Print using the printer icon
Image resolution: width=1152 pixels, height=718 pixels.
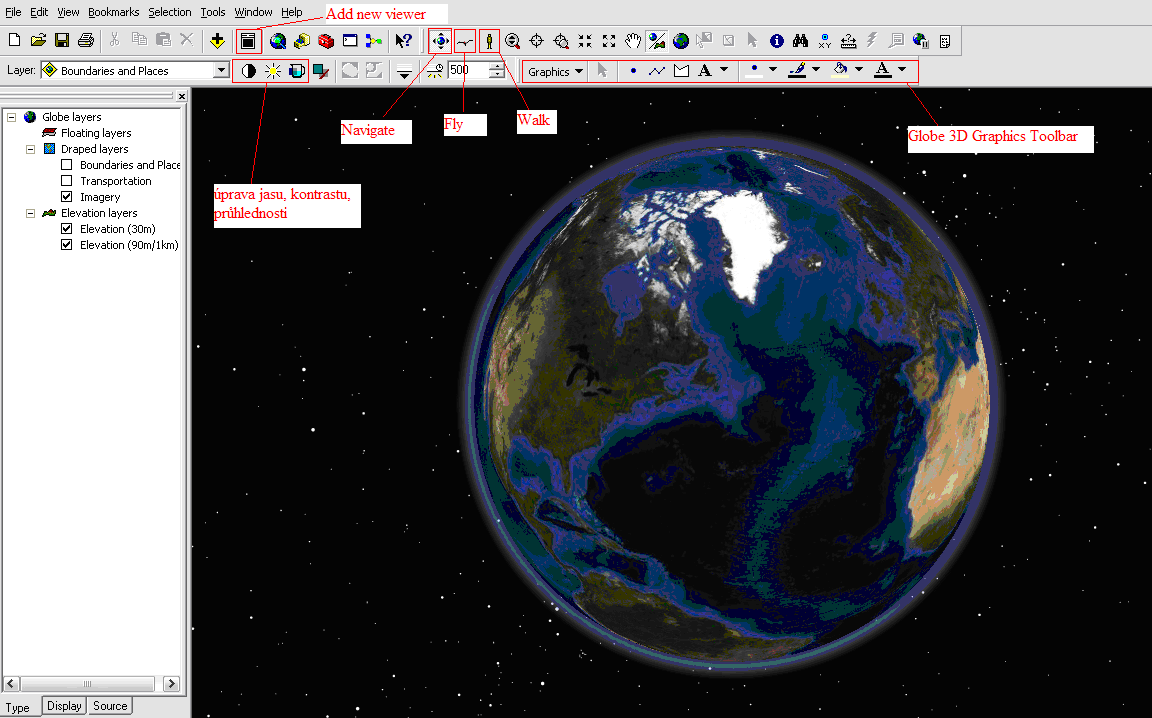[x=86, y=40]
